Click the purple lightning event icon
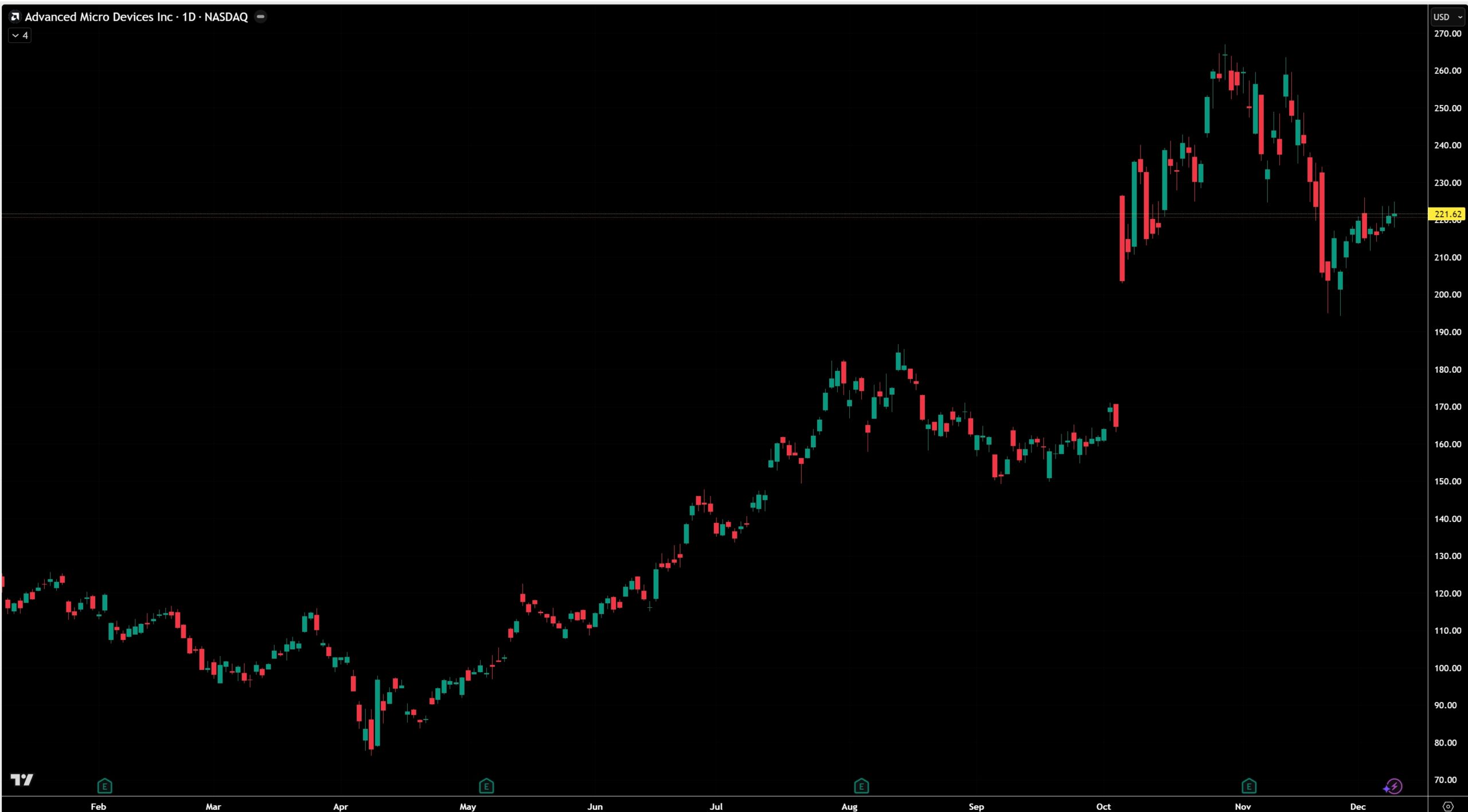Image resolution: width=1468 pixels, height=812 pixels. coord(1394,786)
